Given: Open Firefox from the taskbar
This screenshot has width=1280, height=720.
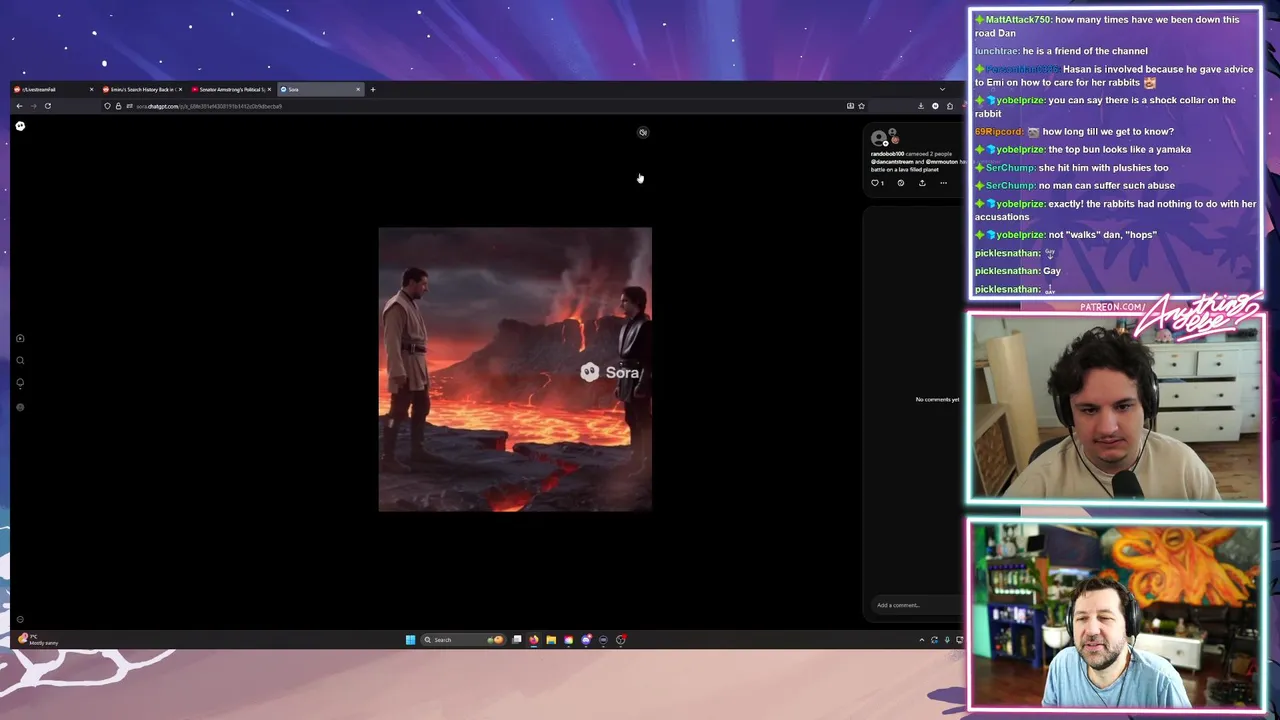Looking at the screenshot, I should click(534, 640).
